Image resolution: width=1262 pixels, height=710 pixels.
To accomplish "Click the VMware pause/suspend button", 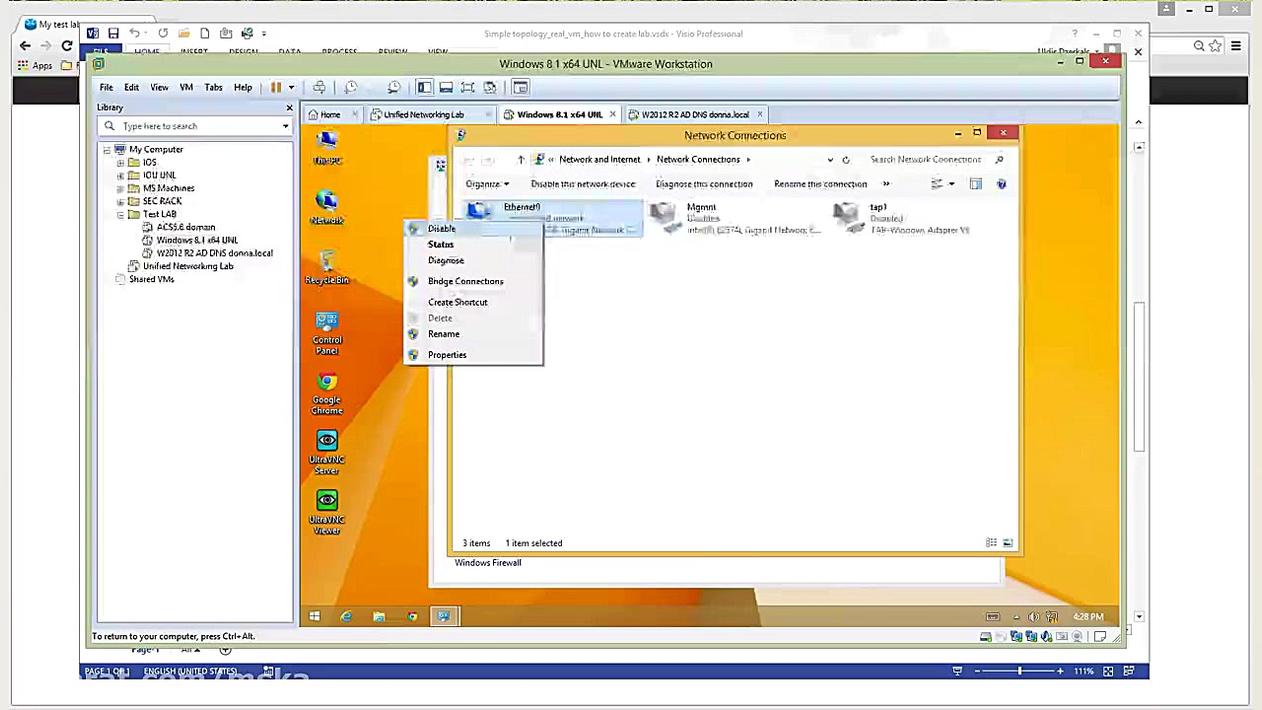I will tap(276, 87).
